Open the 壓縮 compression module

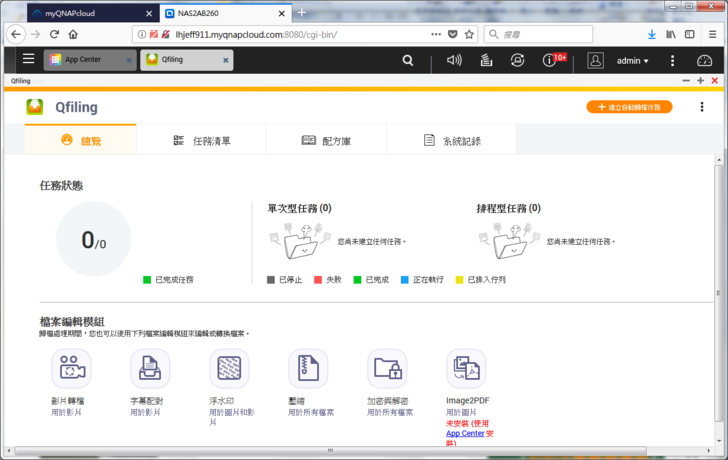tap(308, 369)
